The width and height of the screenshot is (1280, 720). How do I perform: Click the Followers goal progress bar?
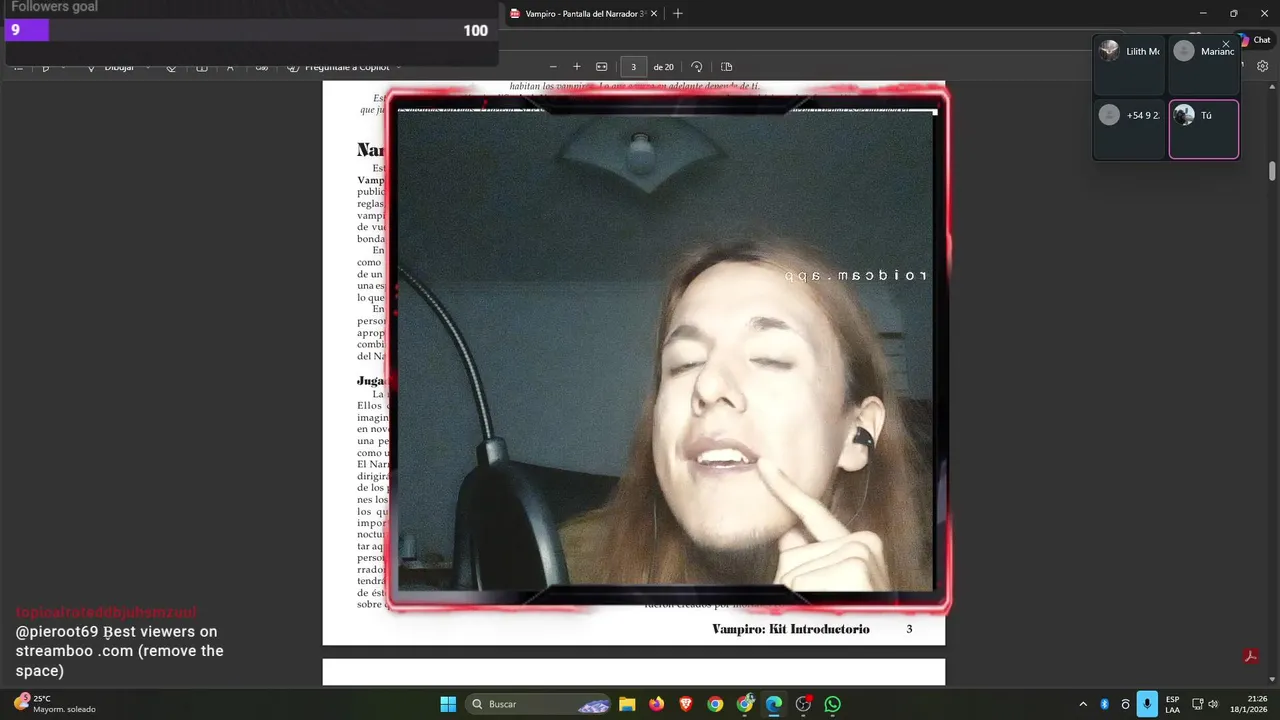[x=250, y=30]
